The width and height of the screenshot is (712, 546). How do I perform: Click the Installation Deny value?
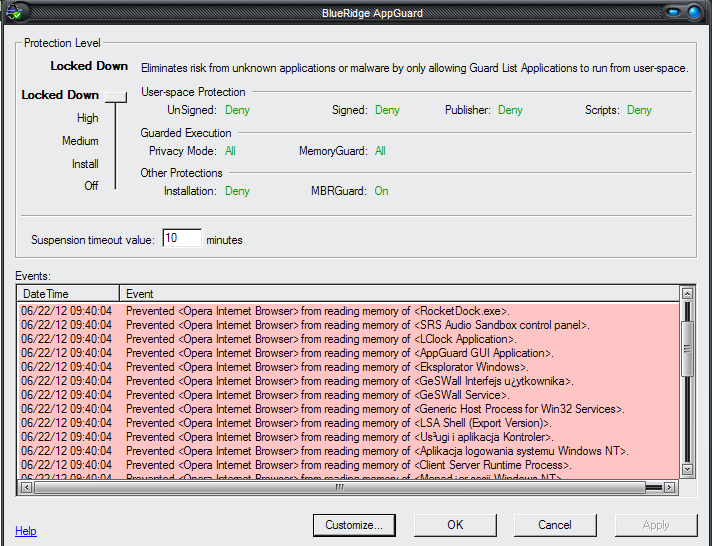pyautogui.click(x=237, y=191)
